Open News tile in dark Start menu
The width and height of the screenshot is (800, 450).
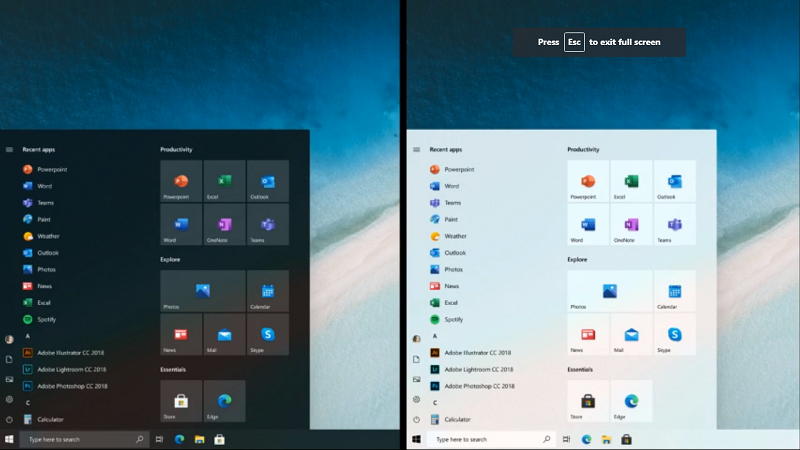click(x=181, y=334)
